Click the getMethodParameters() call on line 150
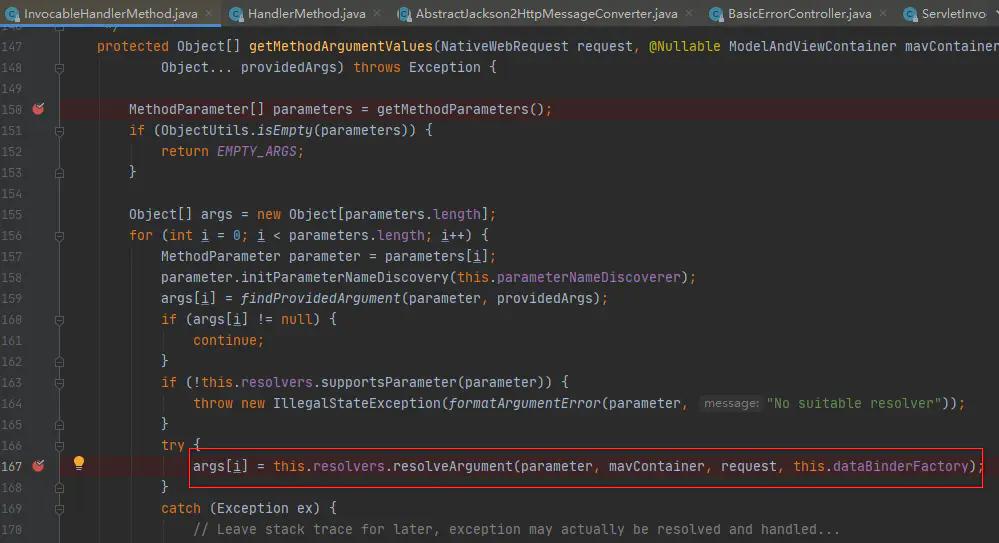Viewport: 999px width, 543px height. (460, 110)
